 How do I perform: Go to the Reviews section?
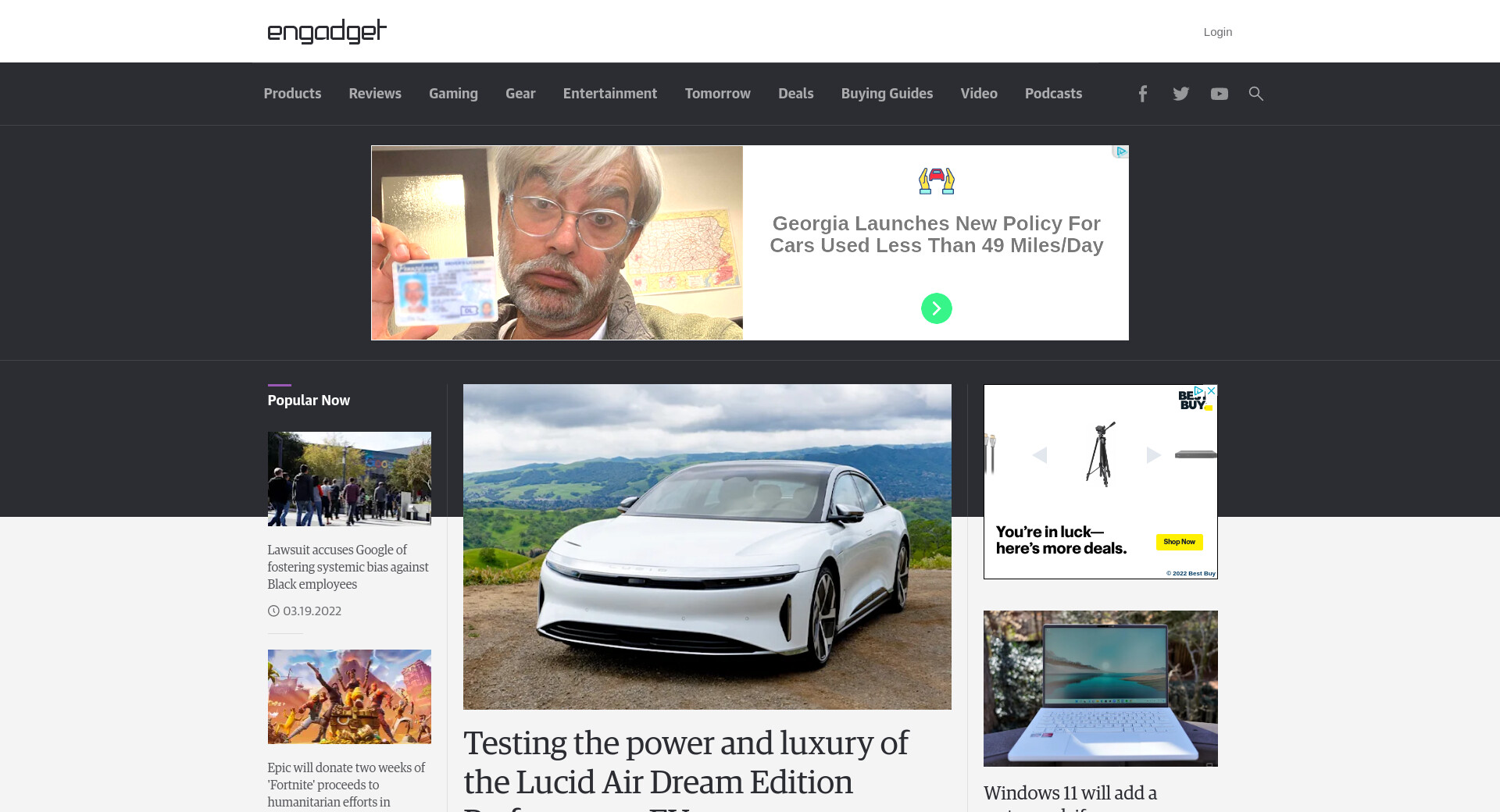375,94
